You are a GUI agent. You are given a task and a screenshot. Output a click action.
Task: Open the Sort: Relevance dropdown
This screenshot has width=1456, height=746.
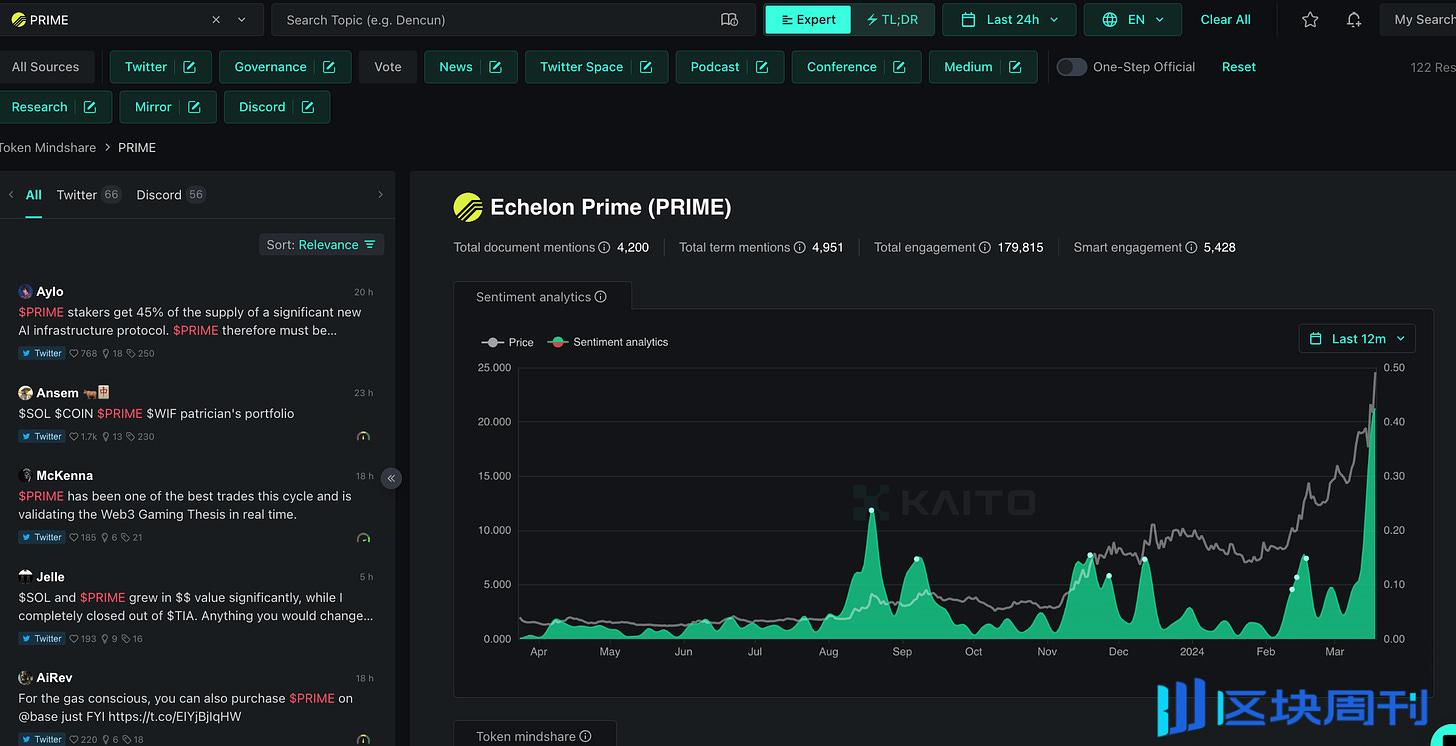[x=321, y=245]
